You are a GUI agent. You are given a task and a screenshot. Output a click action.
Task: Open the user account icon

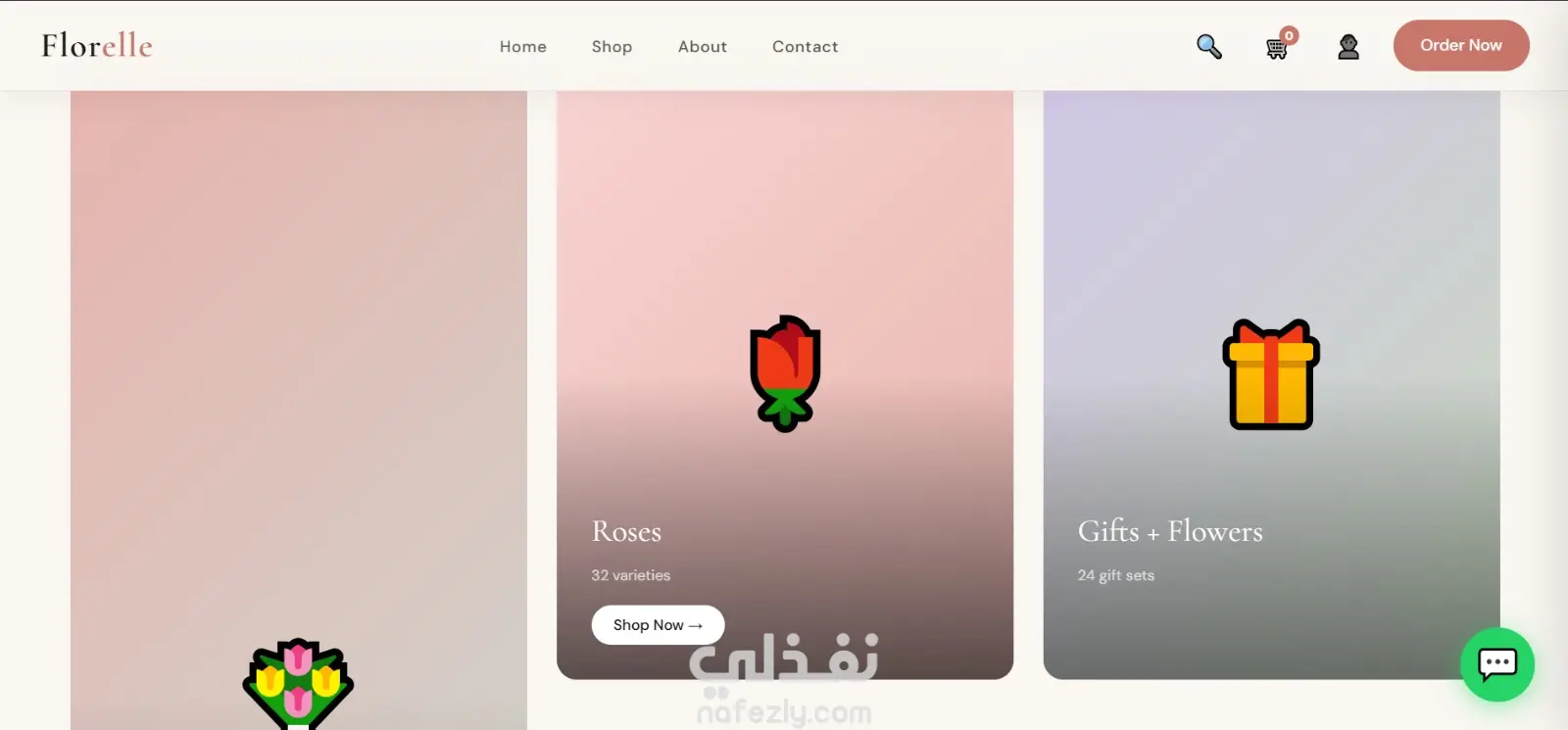tap(1348, 46)
